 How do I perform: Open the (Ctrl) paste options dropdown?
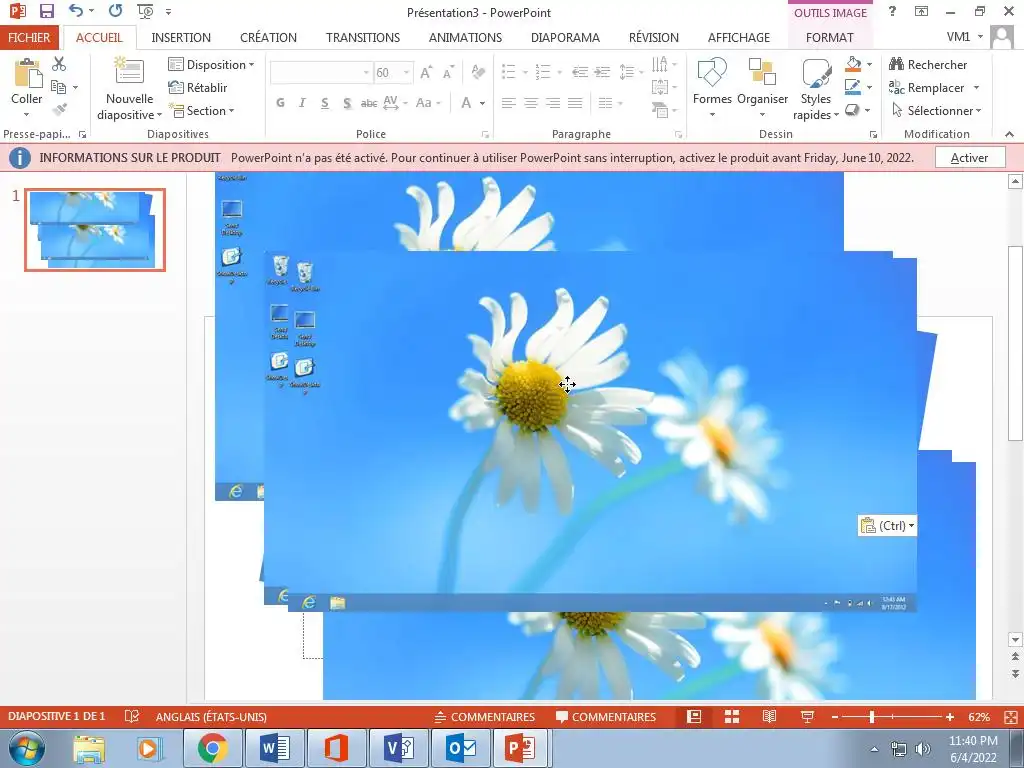888,525
